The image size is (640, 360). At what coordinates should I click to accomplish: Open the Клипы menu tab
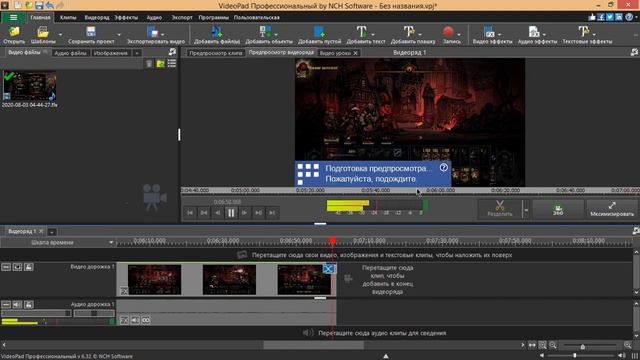coord(68,18)
